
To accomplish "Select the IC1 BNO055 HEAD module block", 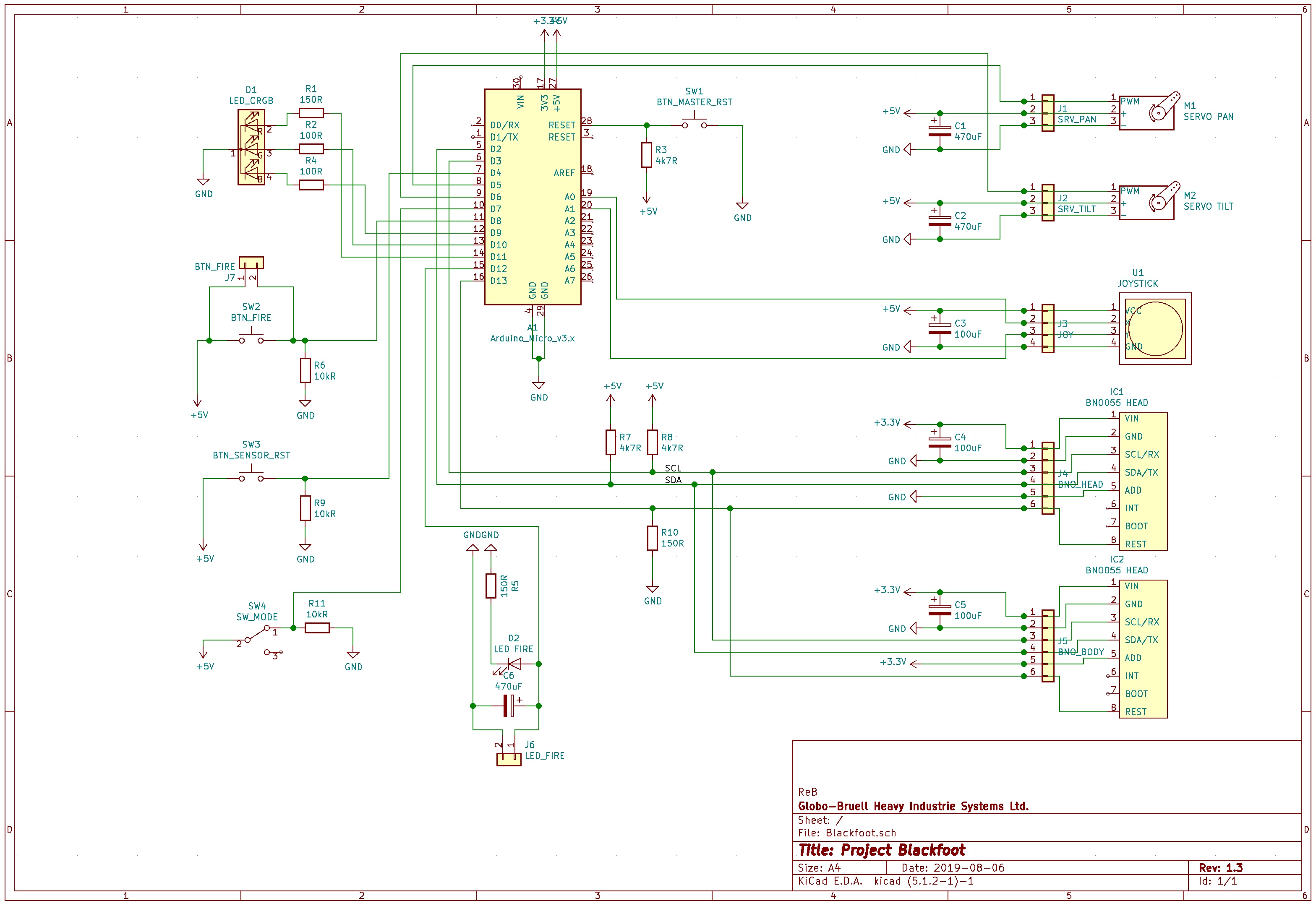I will [x=1143, y=481].
